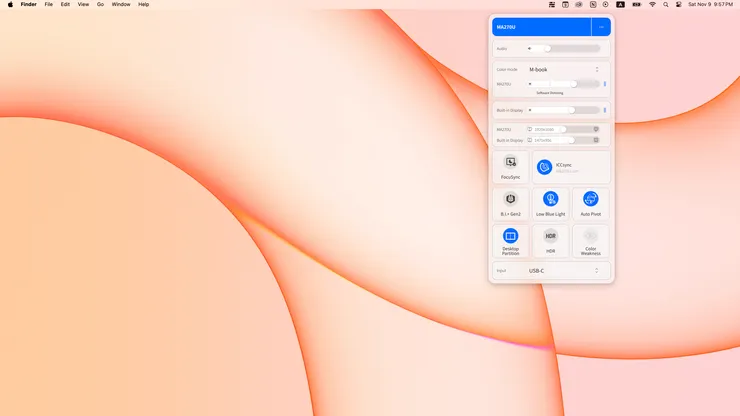
Task: Toggle HDR mode
Action: coord(550,241)
